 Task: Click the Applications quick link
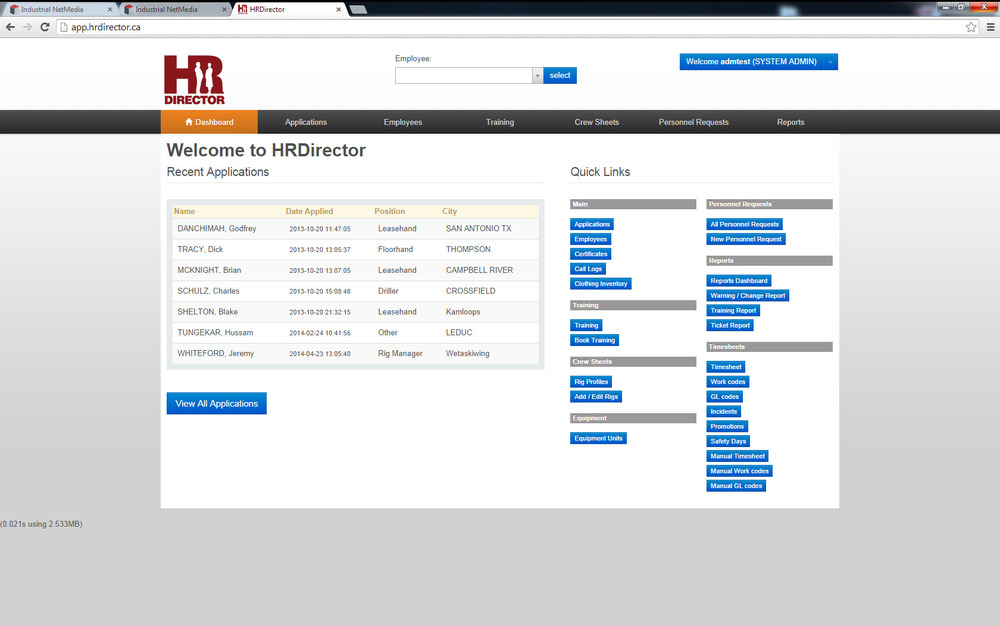click(592, 224)
